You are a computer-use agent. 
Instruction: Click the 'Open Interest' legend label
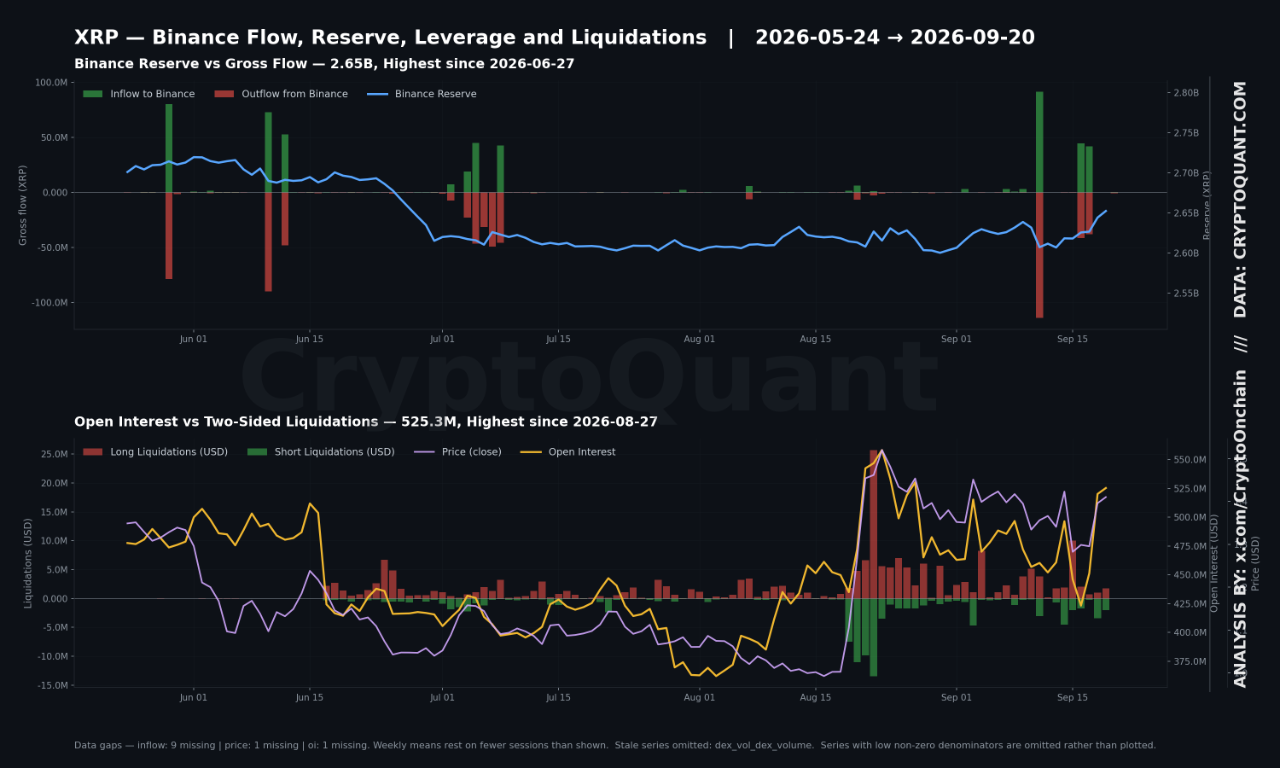582,452
